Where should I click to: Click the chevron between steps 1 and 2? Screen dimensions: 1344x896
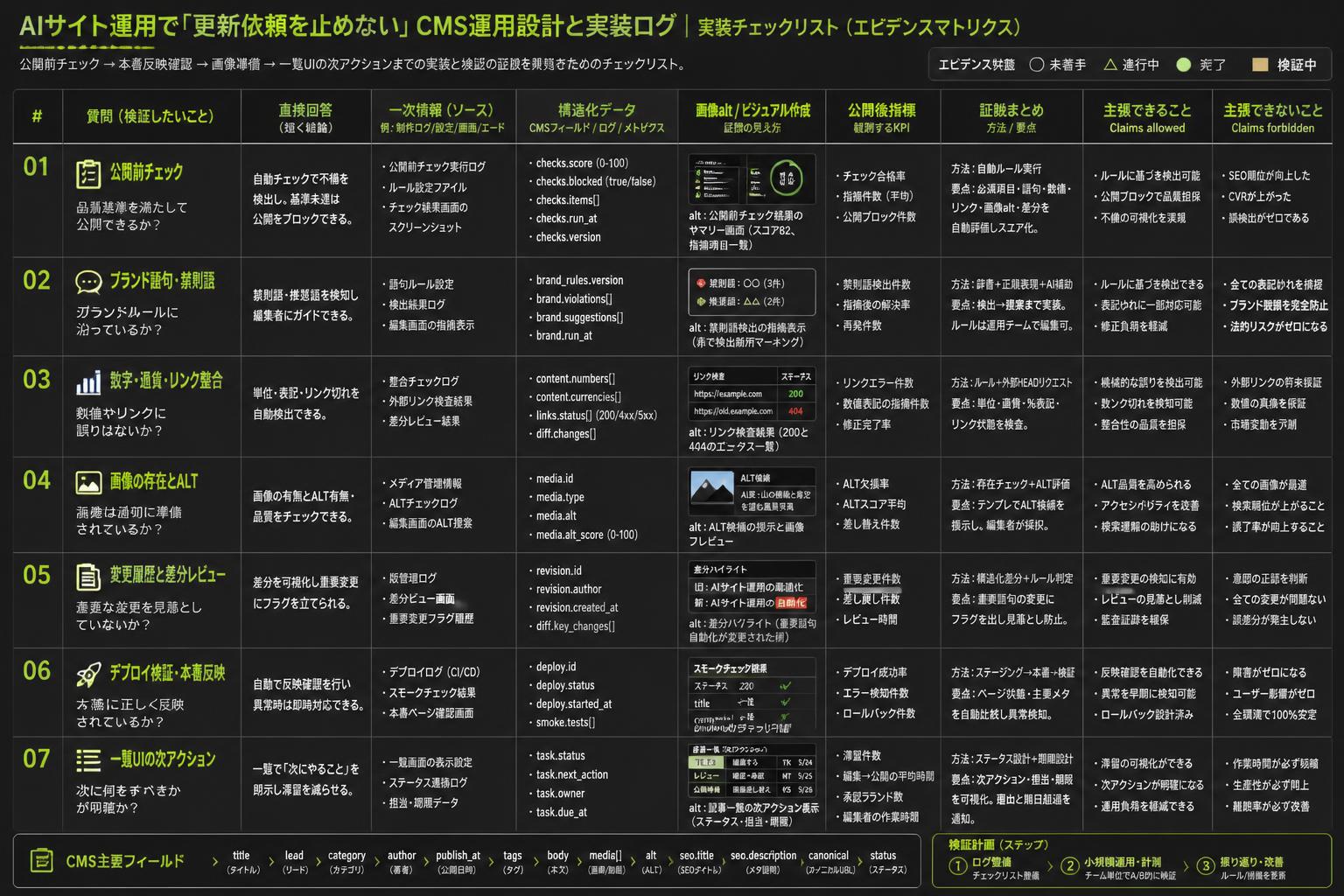coord(1050,865)
